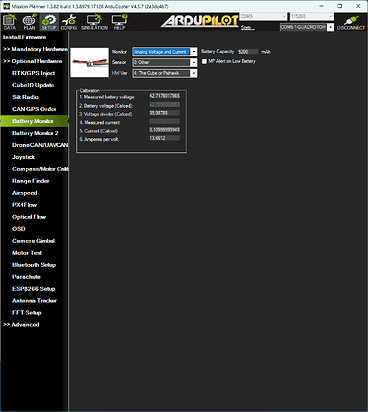This screenshot has height=412, width=368.
Task: Expand the Monitor dropdown arrow
Action: click(x=194, y=52)
